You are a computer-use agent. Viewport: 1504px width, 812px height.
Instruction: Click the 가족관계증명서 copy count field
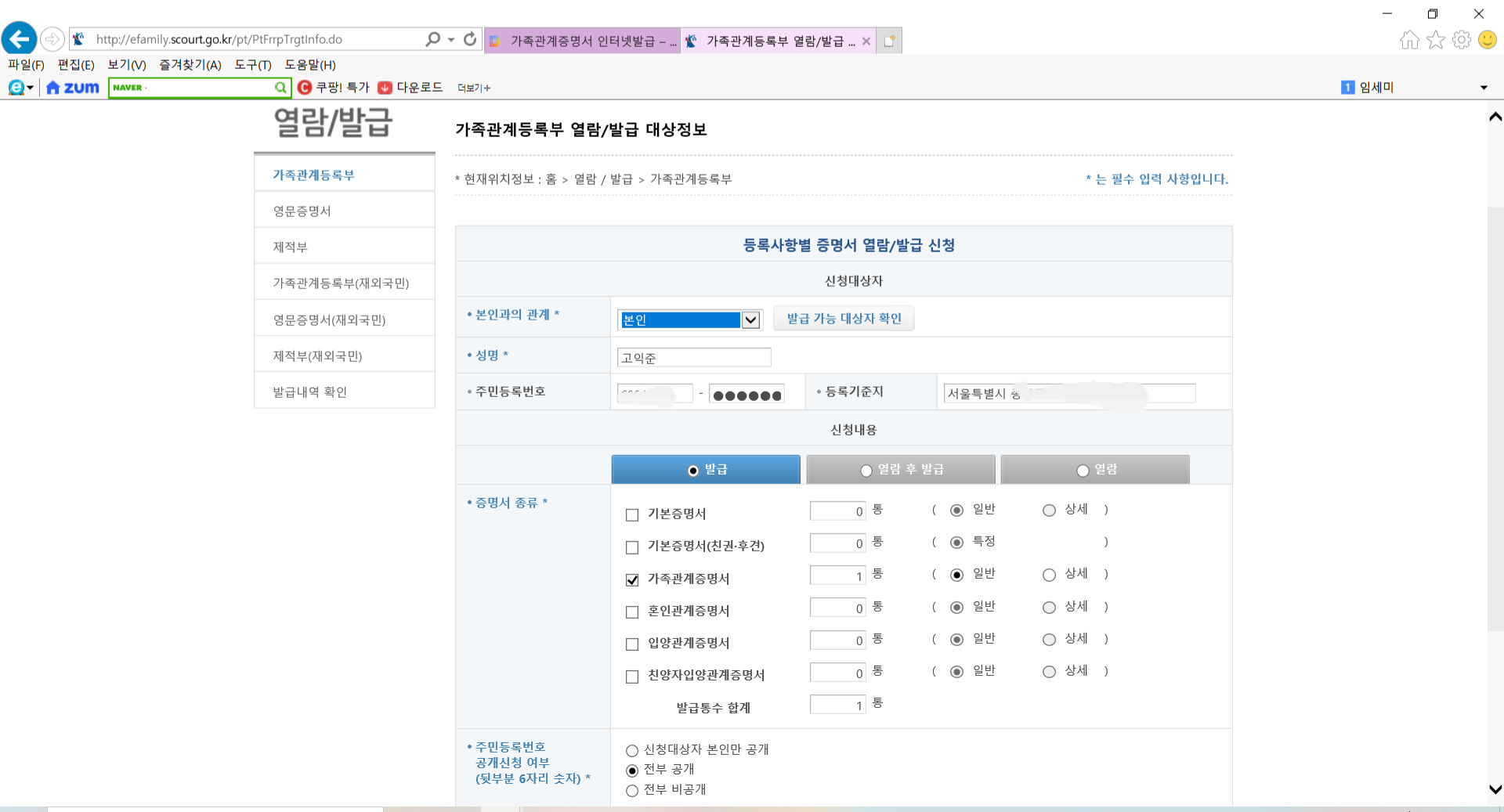[x=837, y=576]
